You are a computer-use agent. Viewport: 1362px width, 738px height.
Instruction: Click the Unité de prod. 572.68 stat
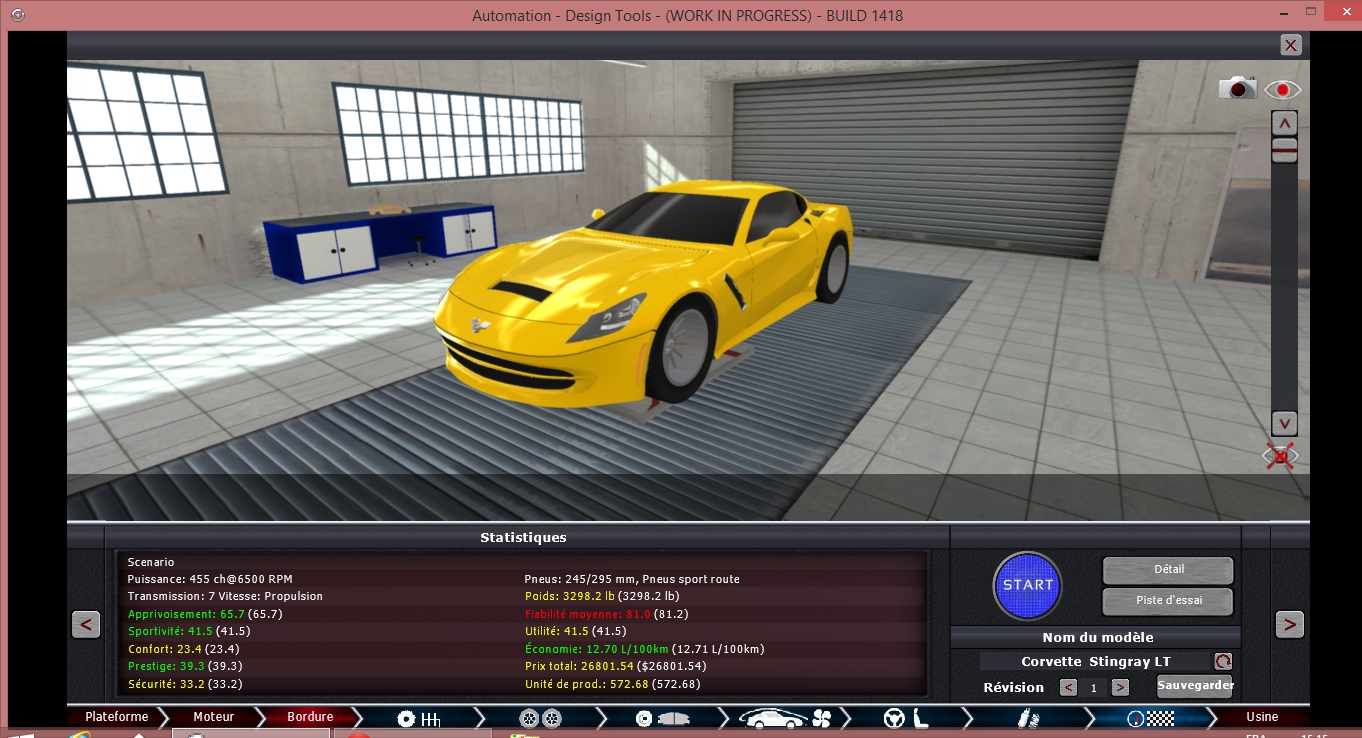[x=612, y=684]
